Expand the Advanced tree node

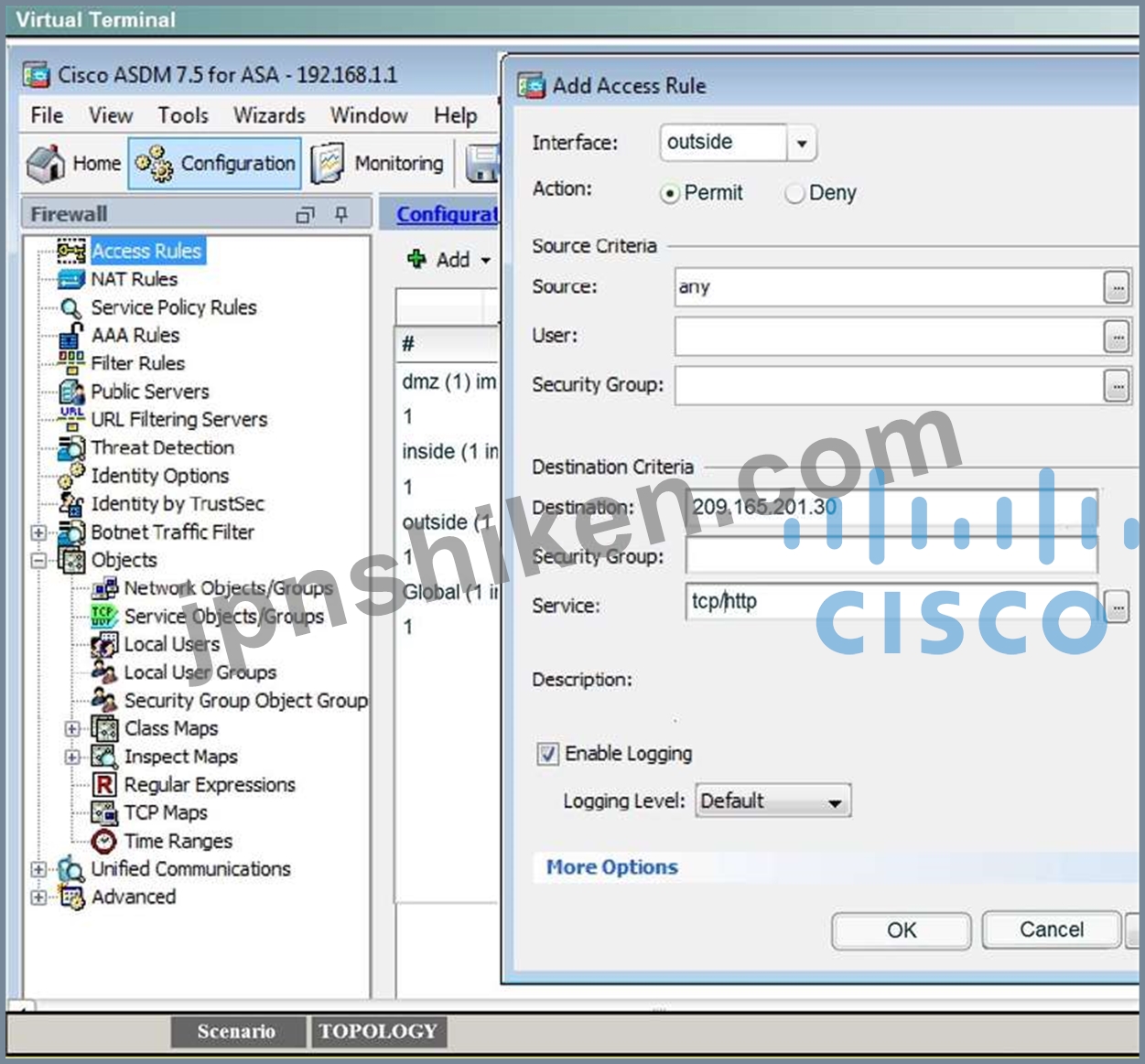tap(38, 897)
